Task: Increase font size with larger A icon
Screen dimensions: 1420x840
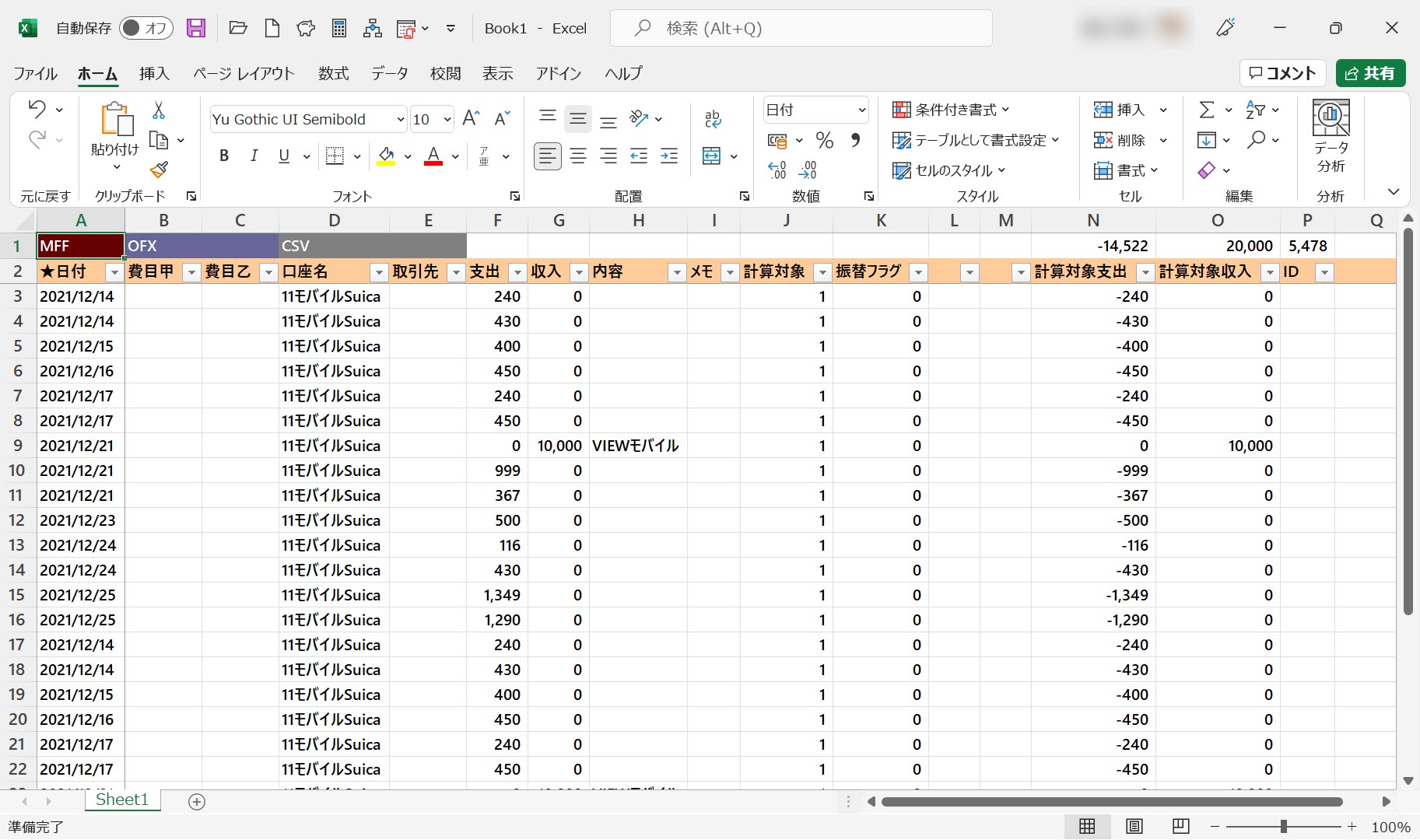Action: pos(471,118)
